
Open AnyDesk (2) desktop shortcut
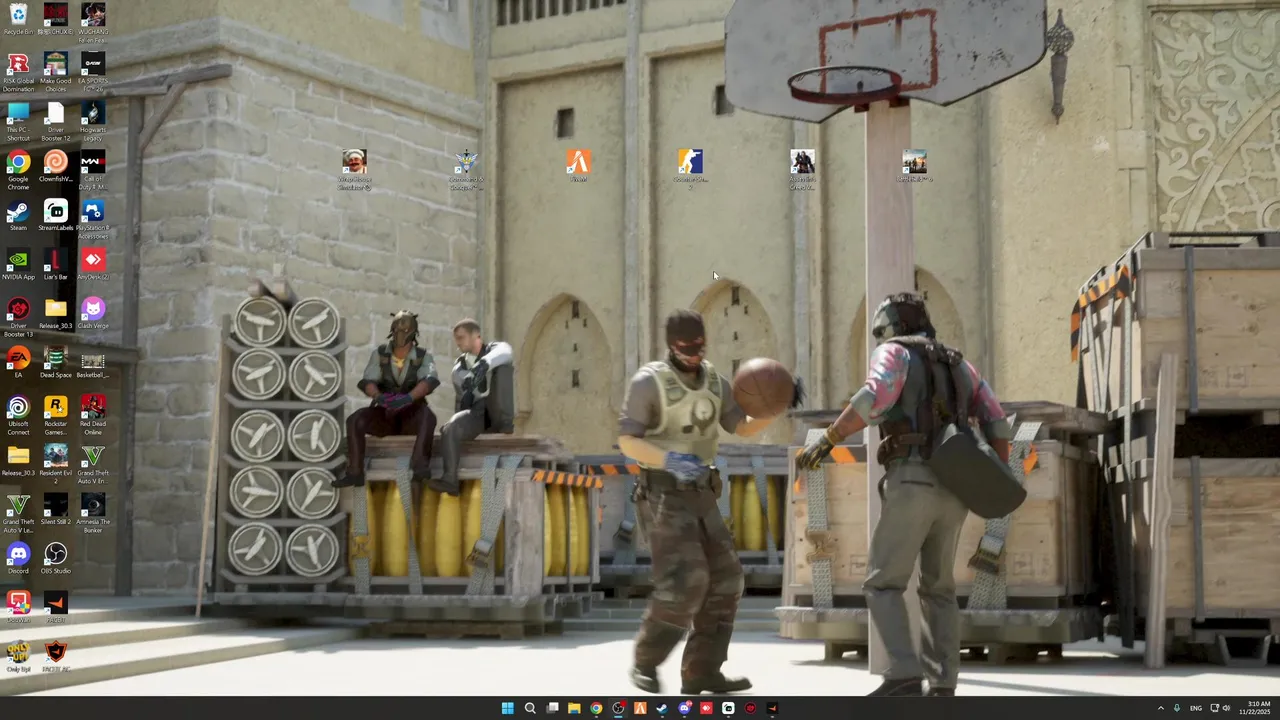coord(92,265)
